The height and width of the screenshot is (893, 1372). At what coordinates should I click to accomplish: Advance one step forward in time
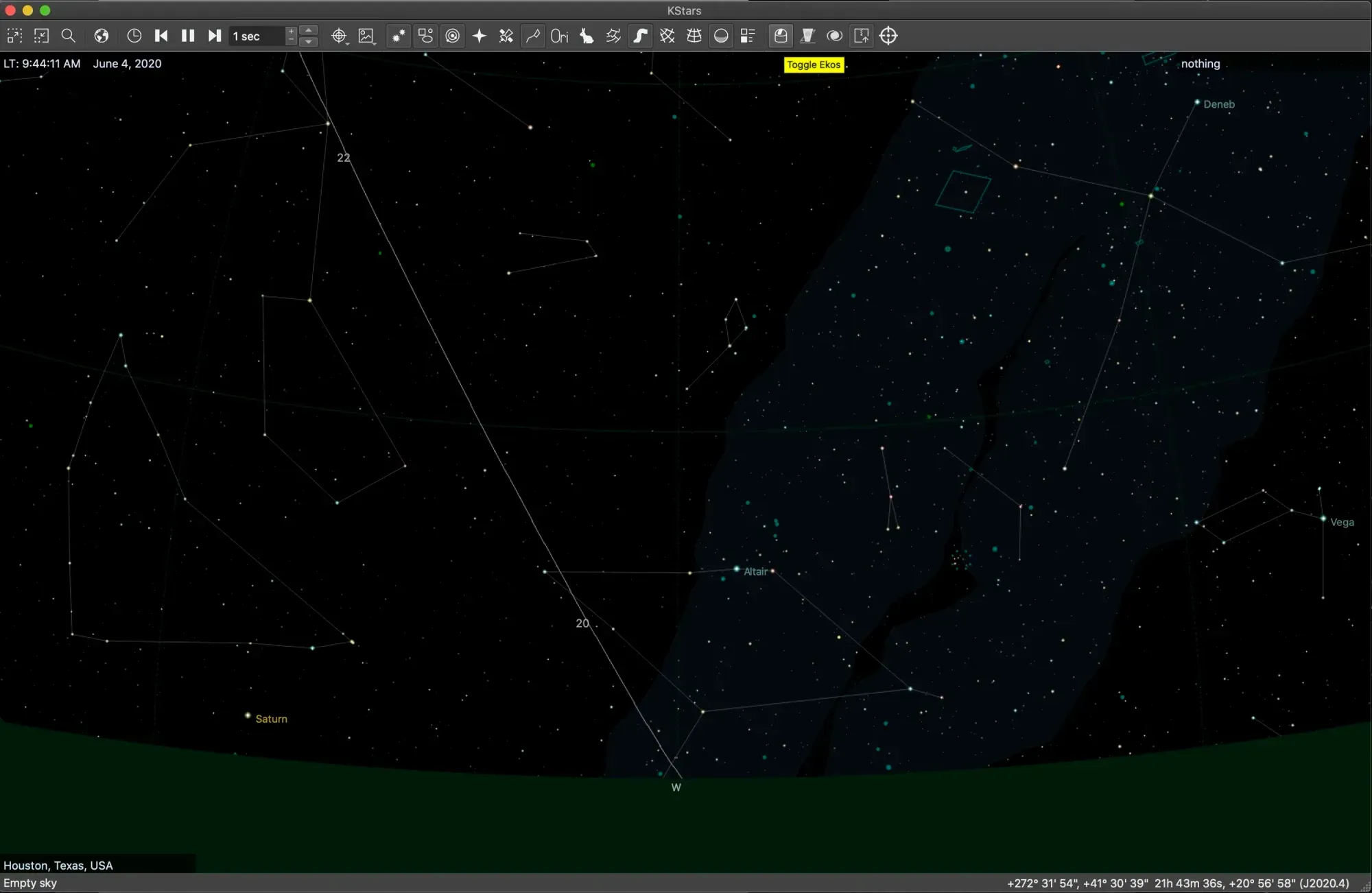coord(214,36)
